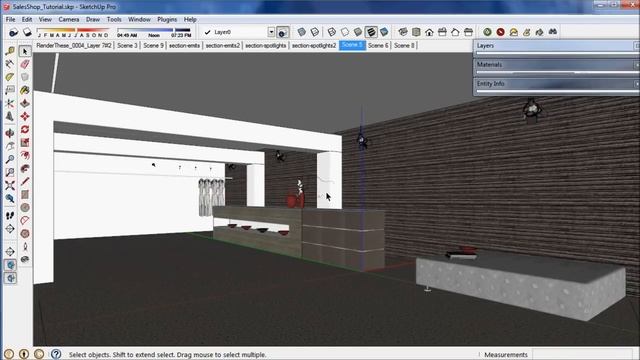The image size is (640, 360).
Task: Activate the Walk footprints tool
Action: tap(10, 215)
